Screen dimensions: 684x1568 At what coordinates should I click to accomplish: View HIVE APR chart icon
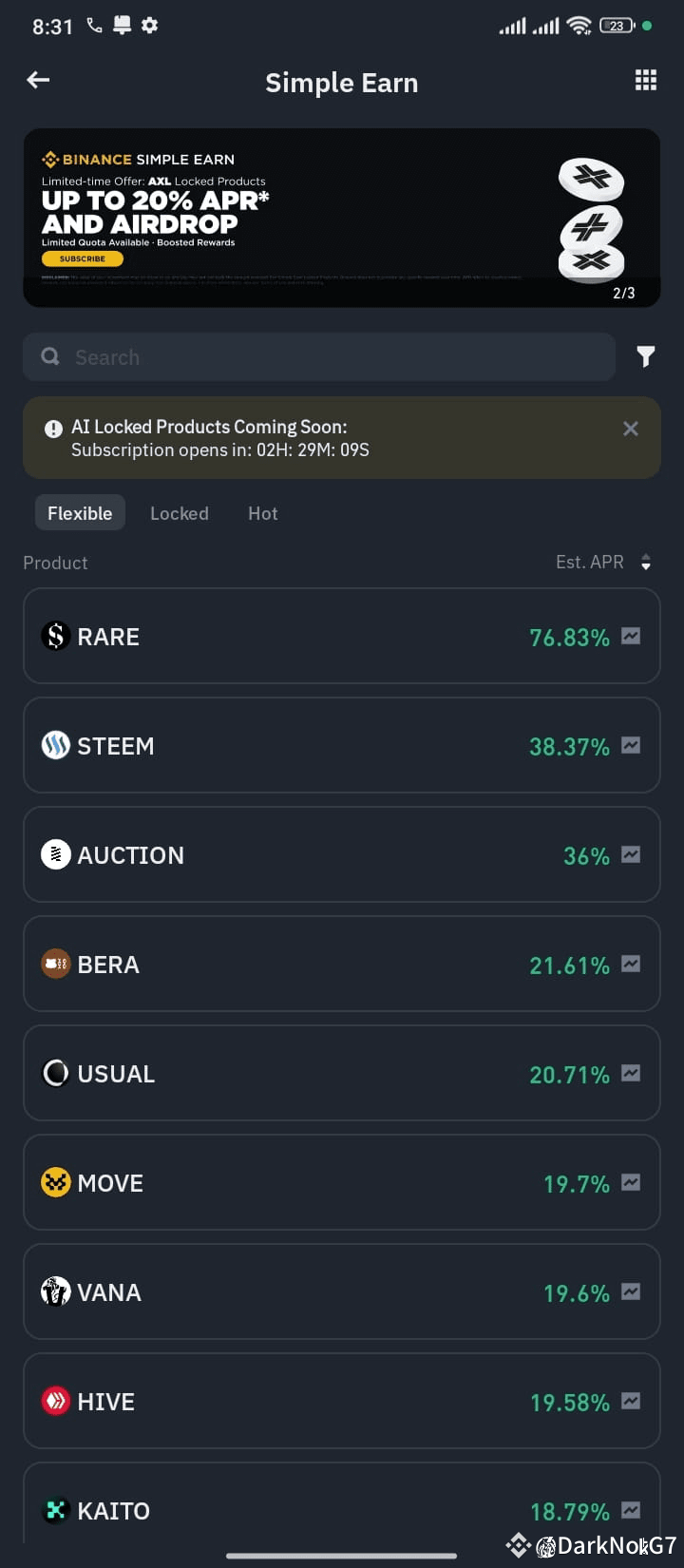tap(631, 1402)
